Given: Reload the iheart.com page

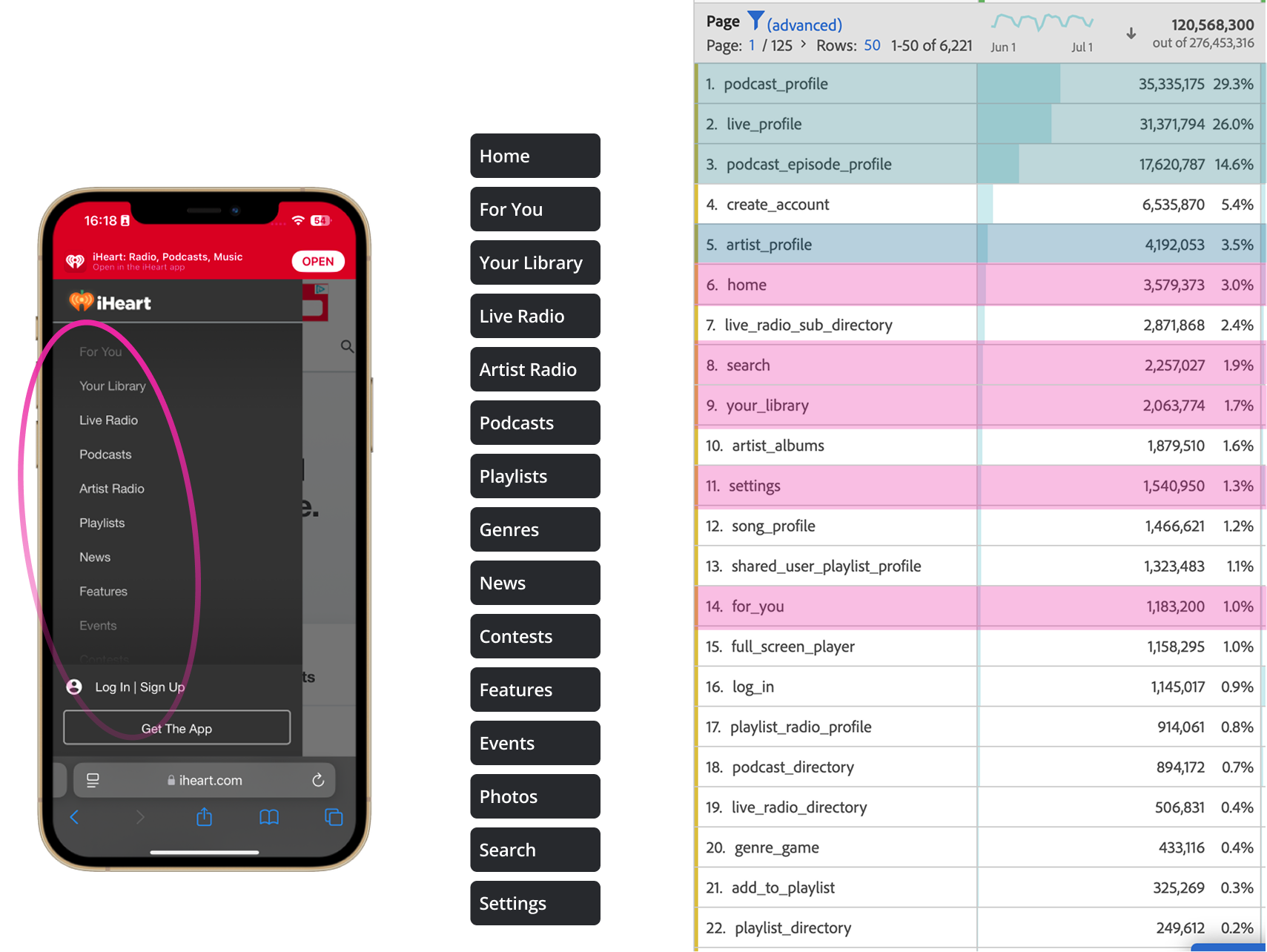Looking at the screenshot, I should click(x=318, y=780).
